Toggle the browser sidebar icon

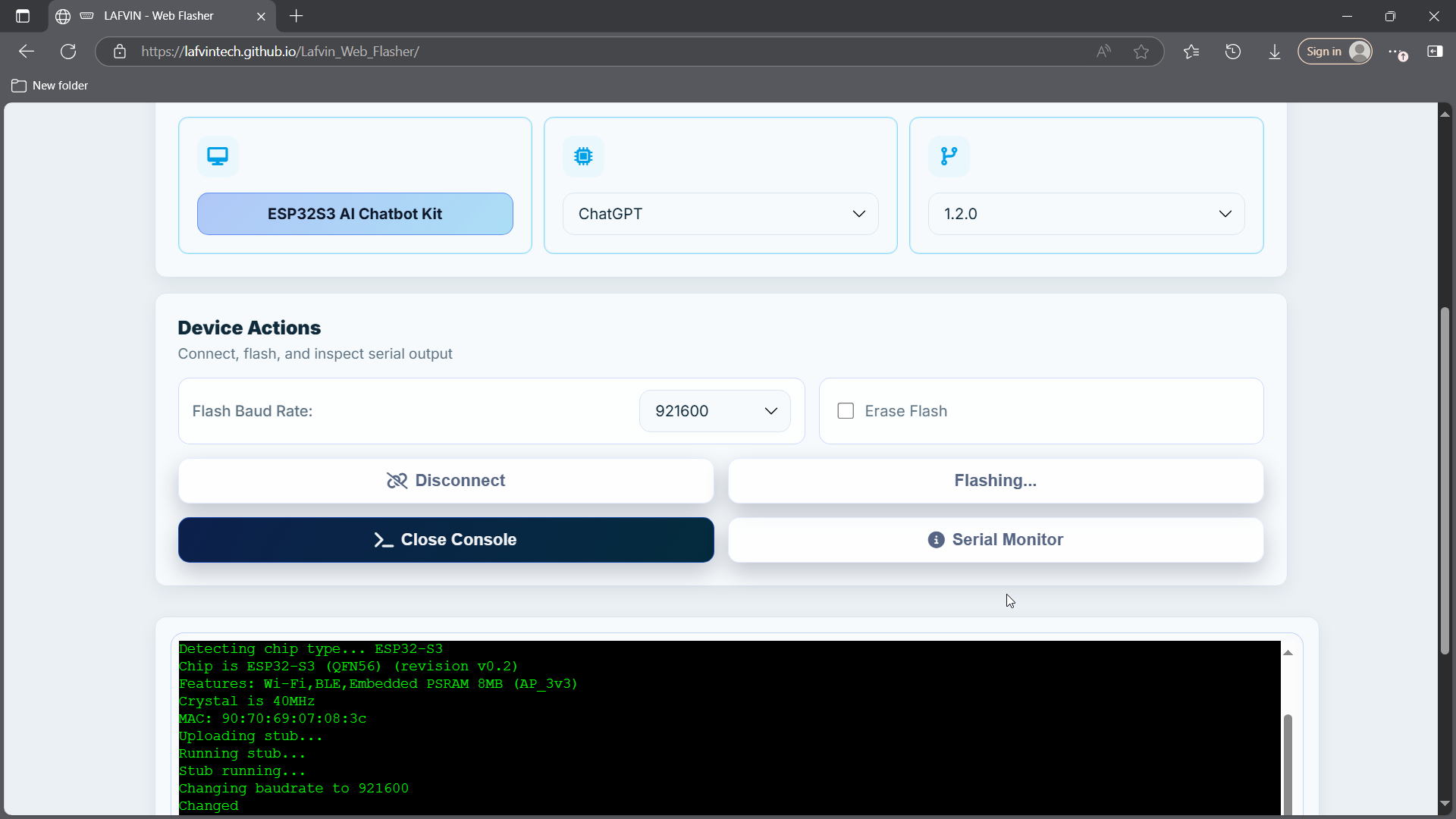coord(1435,52)
